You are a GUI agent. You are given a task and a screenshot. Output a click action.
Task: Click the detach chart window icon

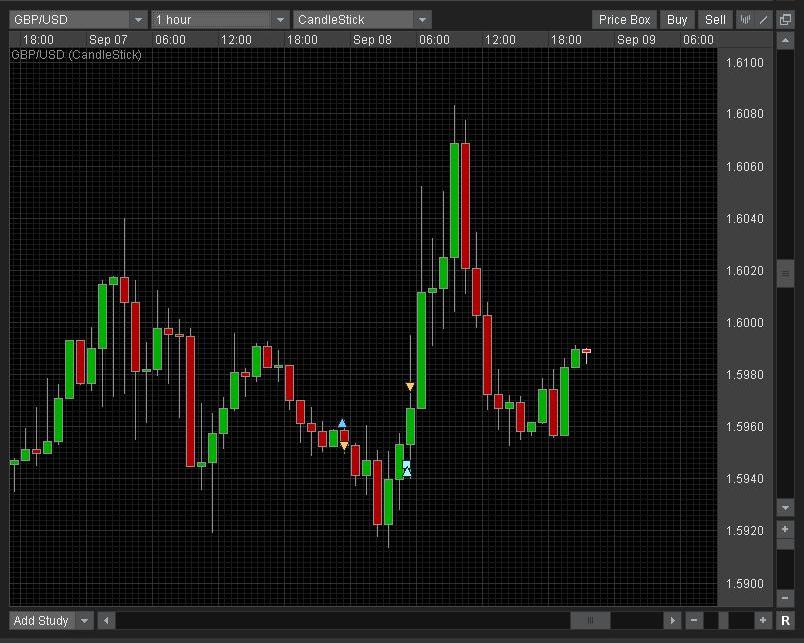[x=785, y=19]
